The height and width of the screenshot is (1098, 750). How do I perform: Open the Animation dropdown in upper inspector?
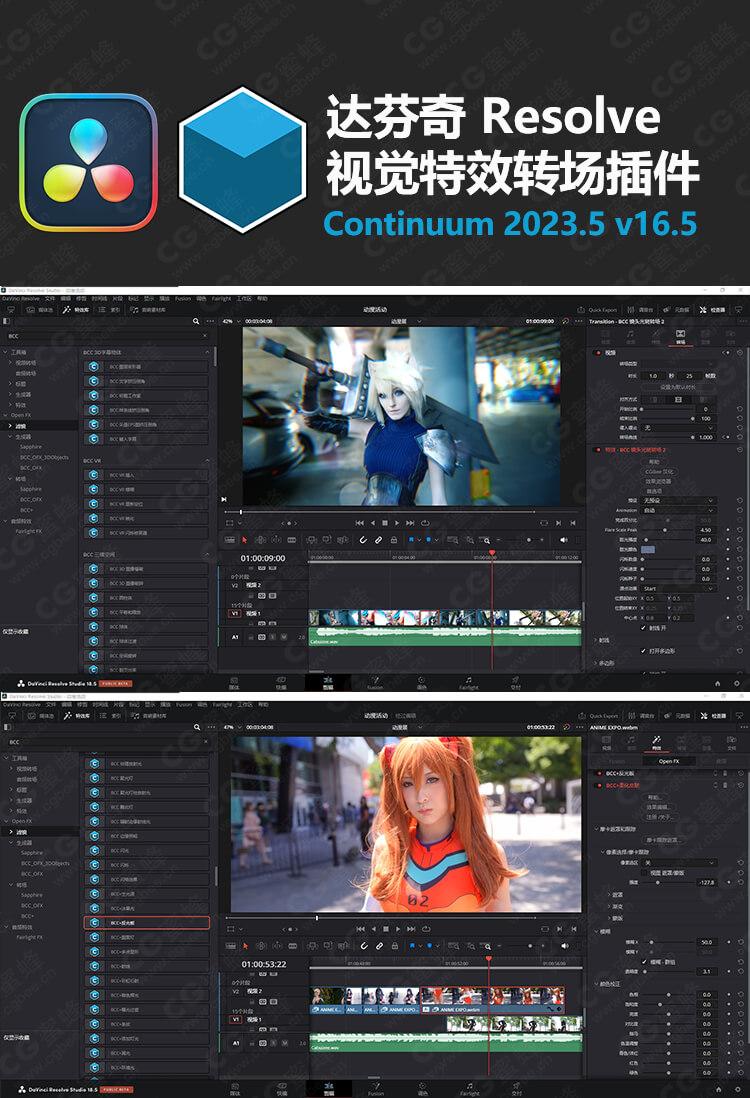[678, 510]
